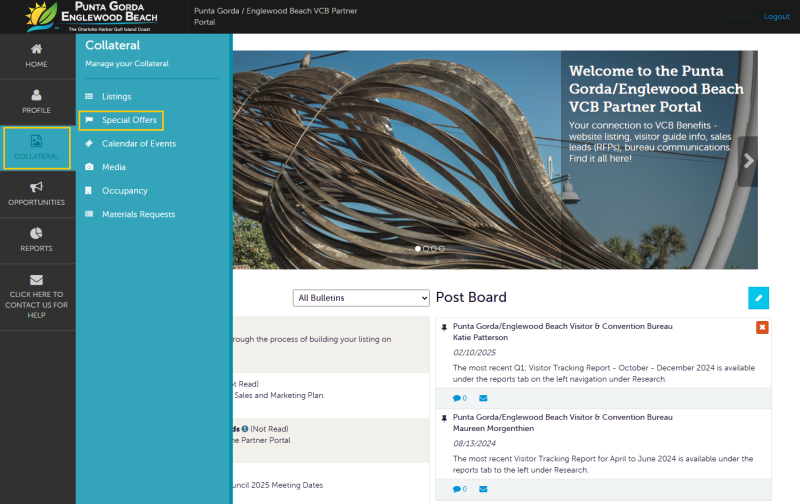
Task: Open comments on the 08/13/2024 post
Action: (459, 489)
